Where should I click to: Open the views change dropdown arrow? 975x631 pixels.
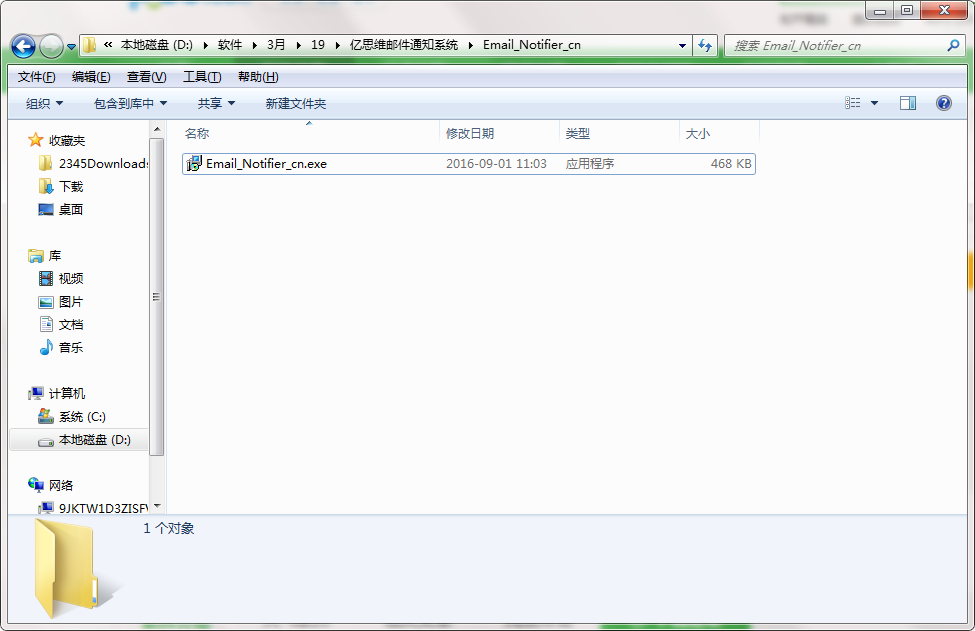pos(874,103)
